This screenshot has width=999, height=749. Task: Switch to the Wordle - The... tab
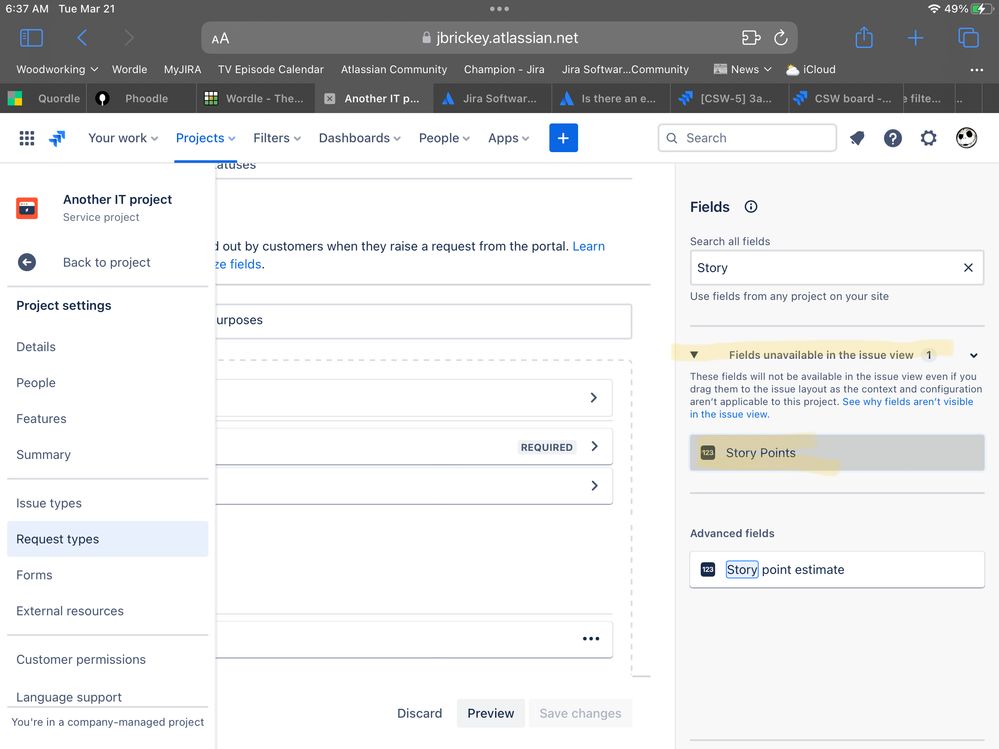coord(255,99)
